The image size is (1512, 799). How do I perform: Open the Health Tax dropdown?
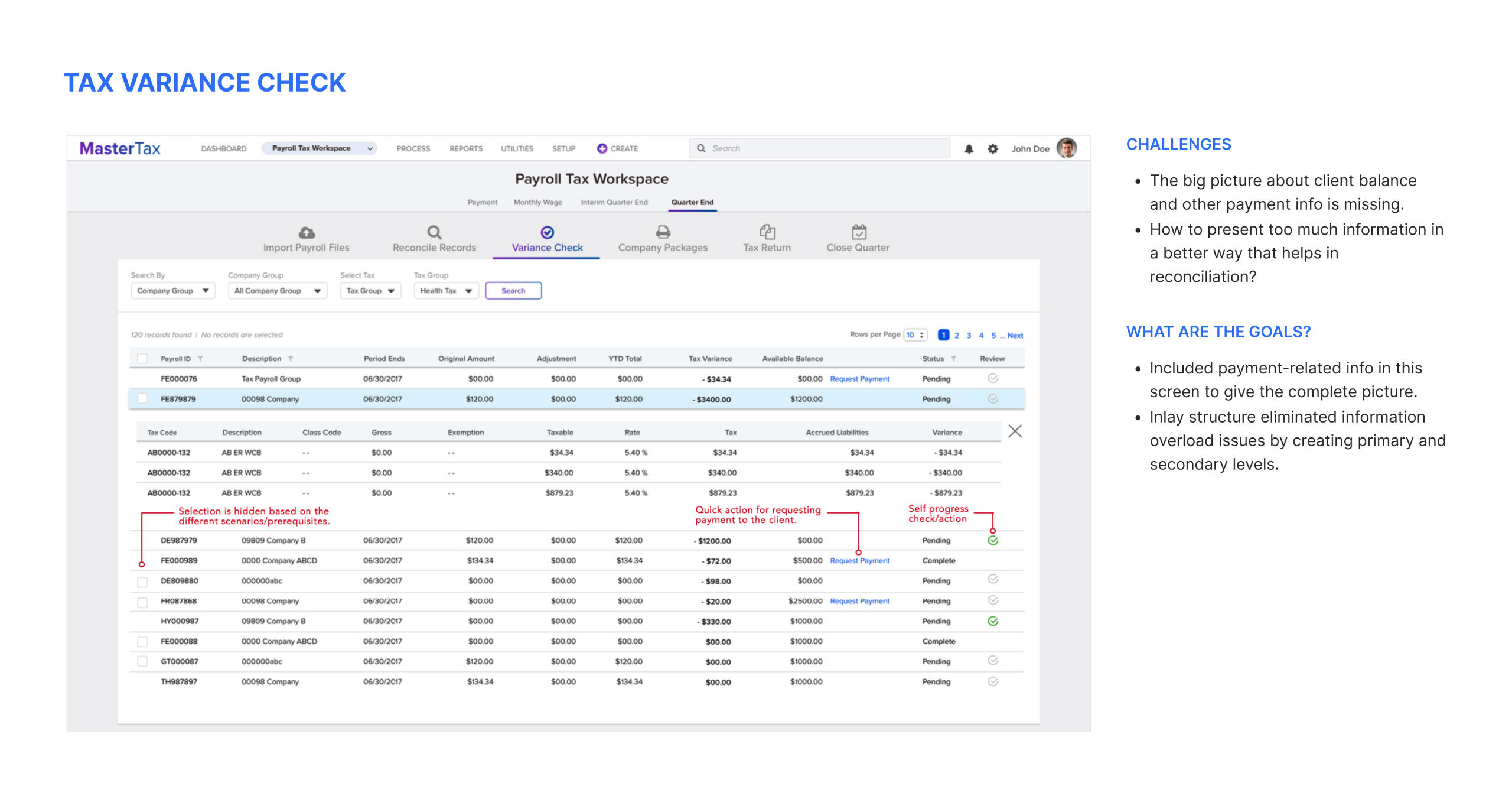pyautogui.click(x=445, y=291)
